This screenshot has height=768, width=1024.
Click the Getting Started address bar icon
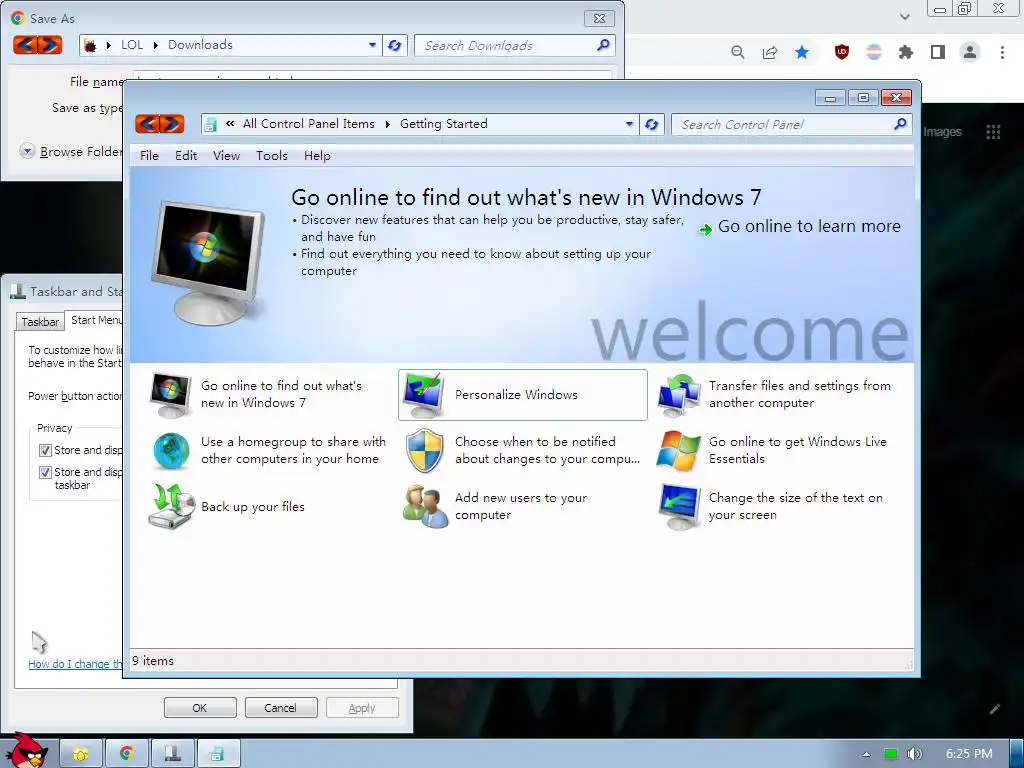pyautogui.click(x=210, y=124)
